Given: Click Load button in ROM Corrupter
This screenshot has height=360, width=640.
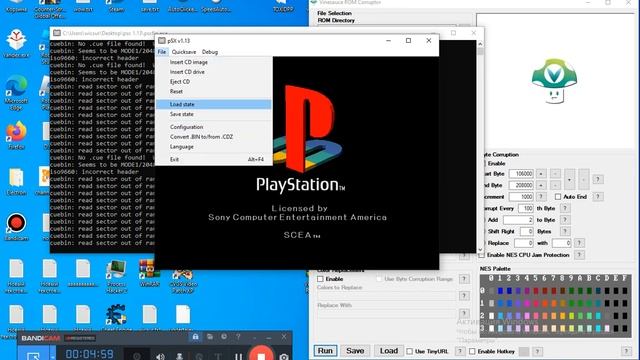Looking at the screenshot, I should [x=389, y=351].
